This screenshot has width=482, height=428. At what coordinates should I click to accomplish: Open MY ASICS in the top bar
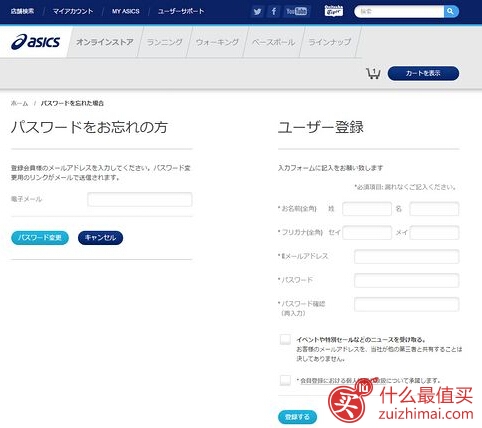click(x=126, y=11)
